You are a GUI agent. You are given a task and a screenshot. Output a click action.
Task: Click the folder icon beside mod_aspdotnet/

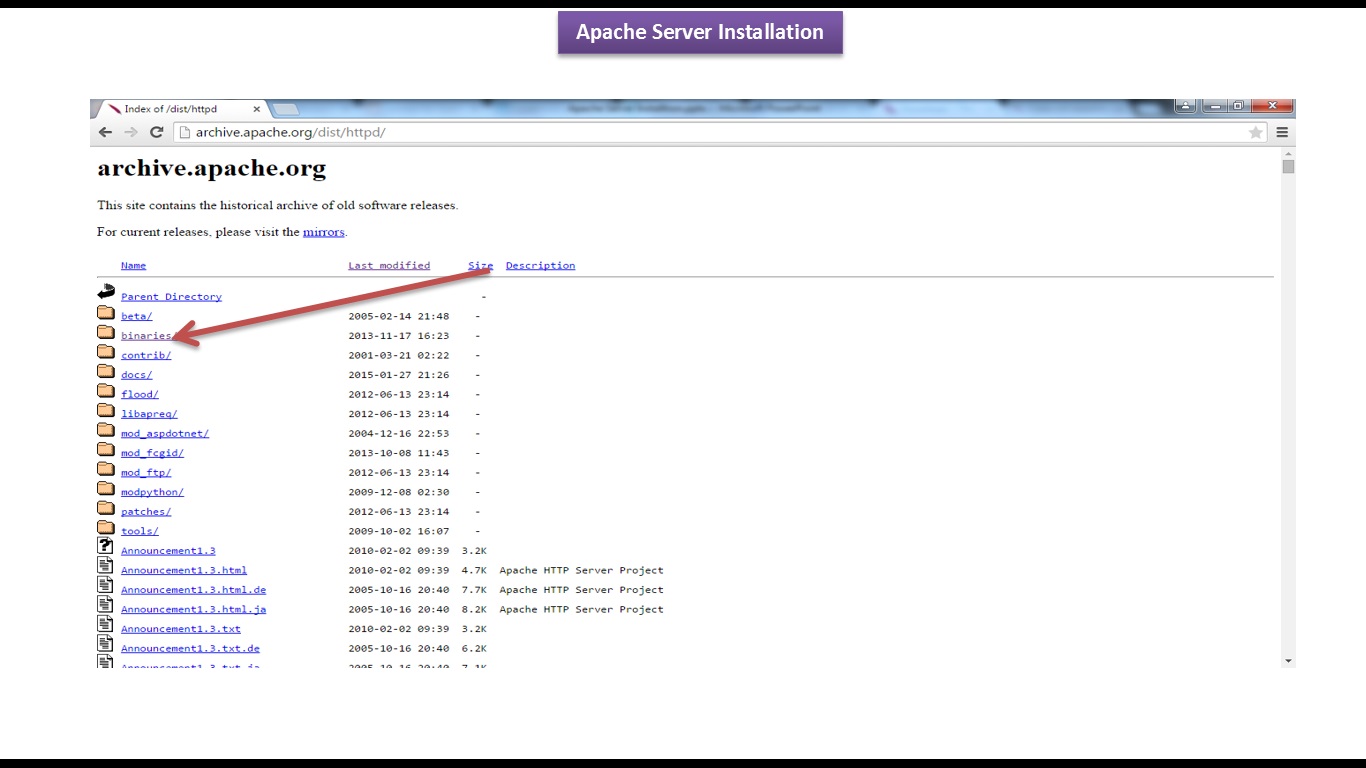[106, 430]
